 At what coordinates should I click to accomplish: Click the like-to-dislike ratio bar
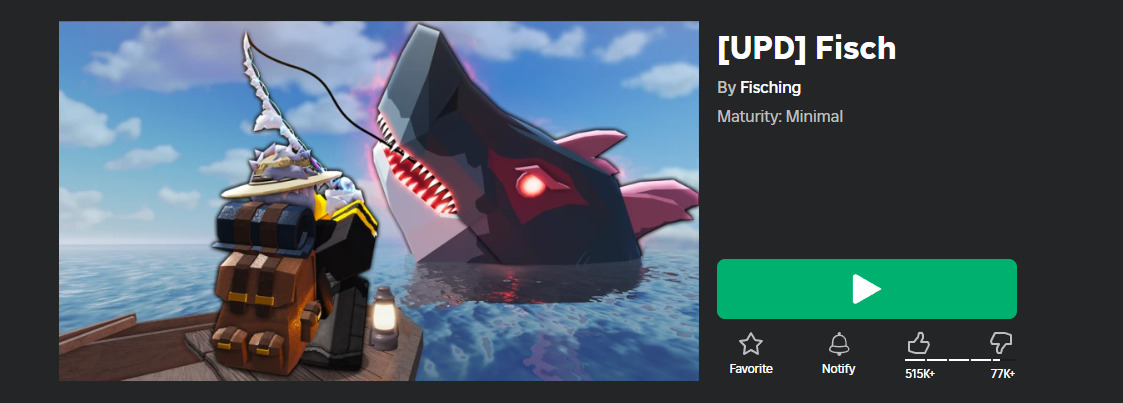pyautogui.click(x=960, y=359)
